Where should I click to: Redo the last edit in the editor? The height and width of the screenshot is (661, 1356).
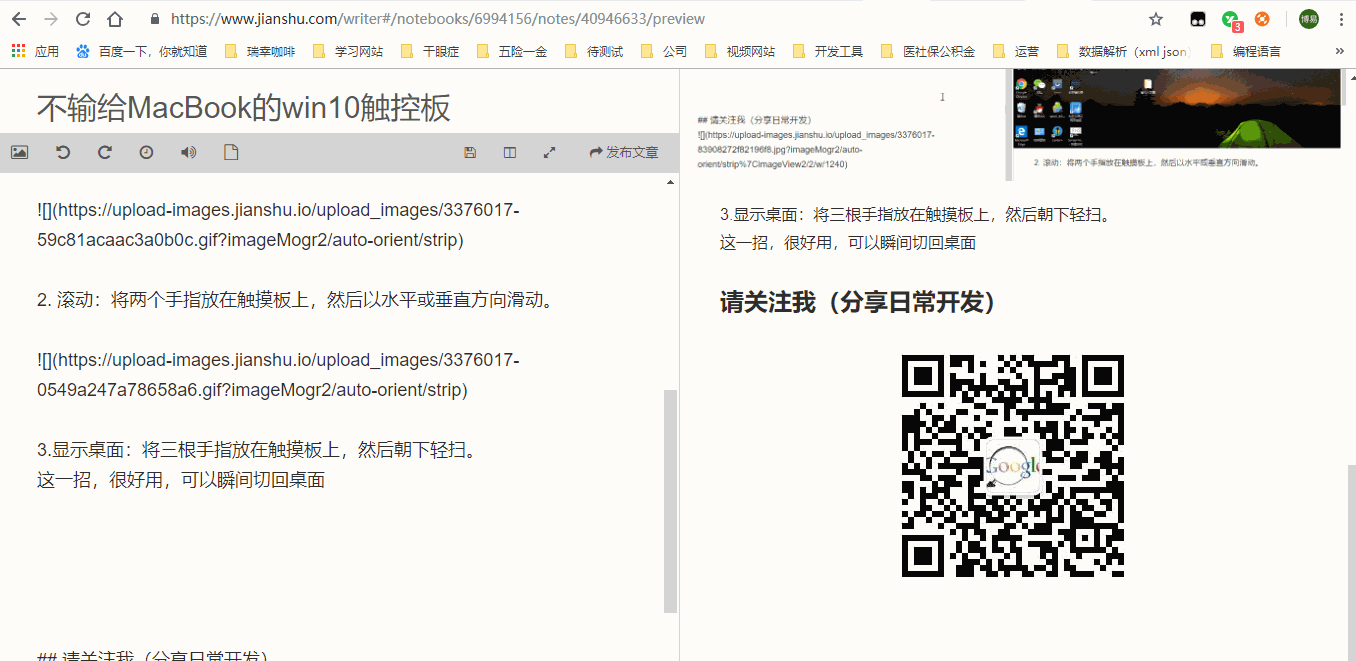(104, 152)
